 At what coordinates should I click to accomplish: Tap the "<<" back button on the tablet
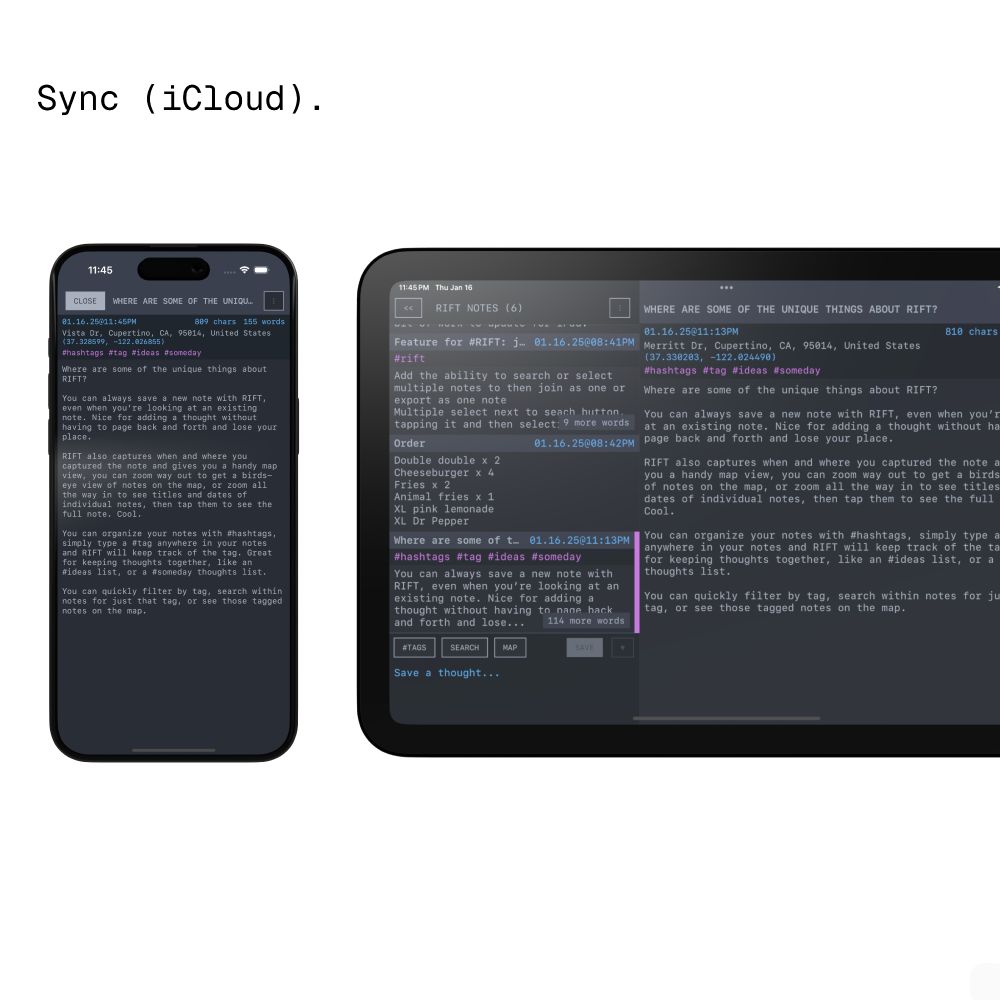[x=409, y=308]
